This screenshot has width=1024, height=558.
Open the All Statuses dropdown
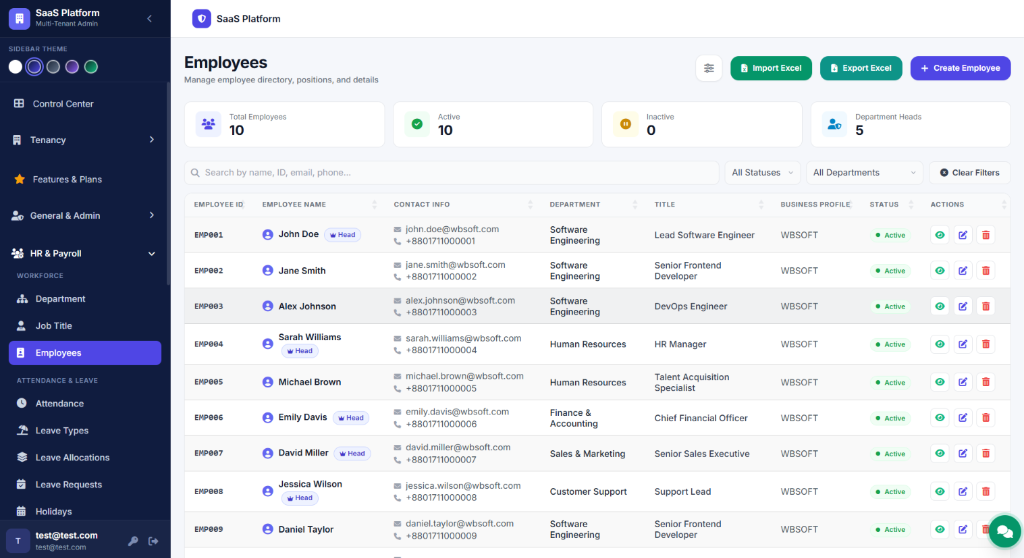click(762, 172)
